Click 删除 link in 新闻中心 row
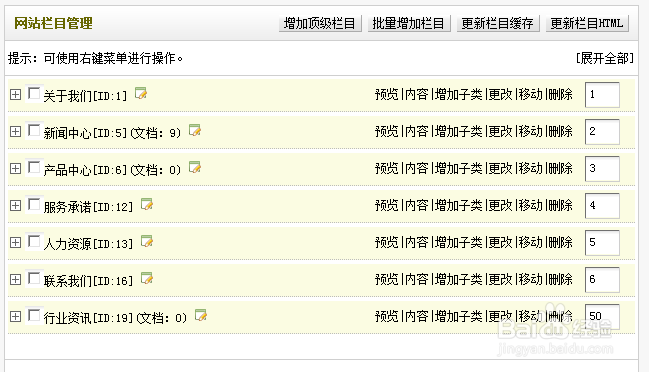649x372 pixels. [x=560, y=131]
